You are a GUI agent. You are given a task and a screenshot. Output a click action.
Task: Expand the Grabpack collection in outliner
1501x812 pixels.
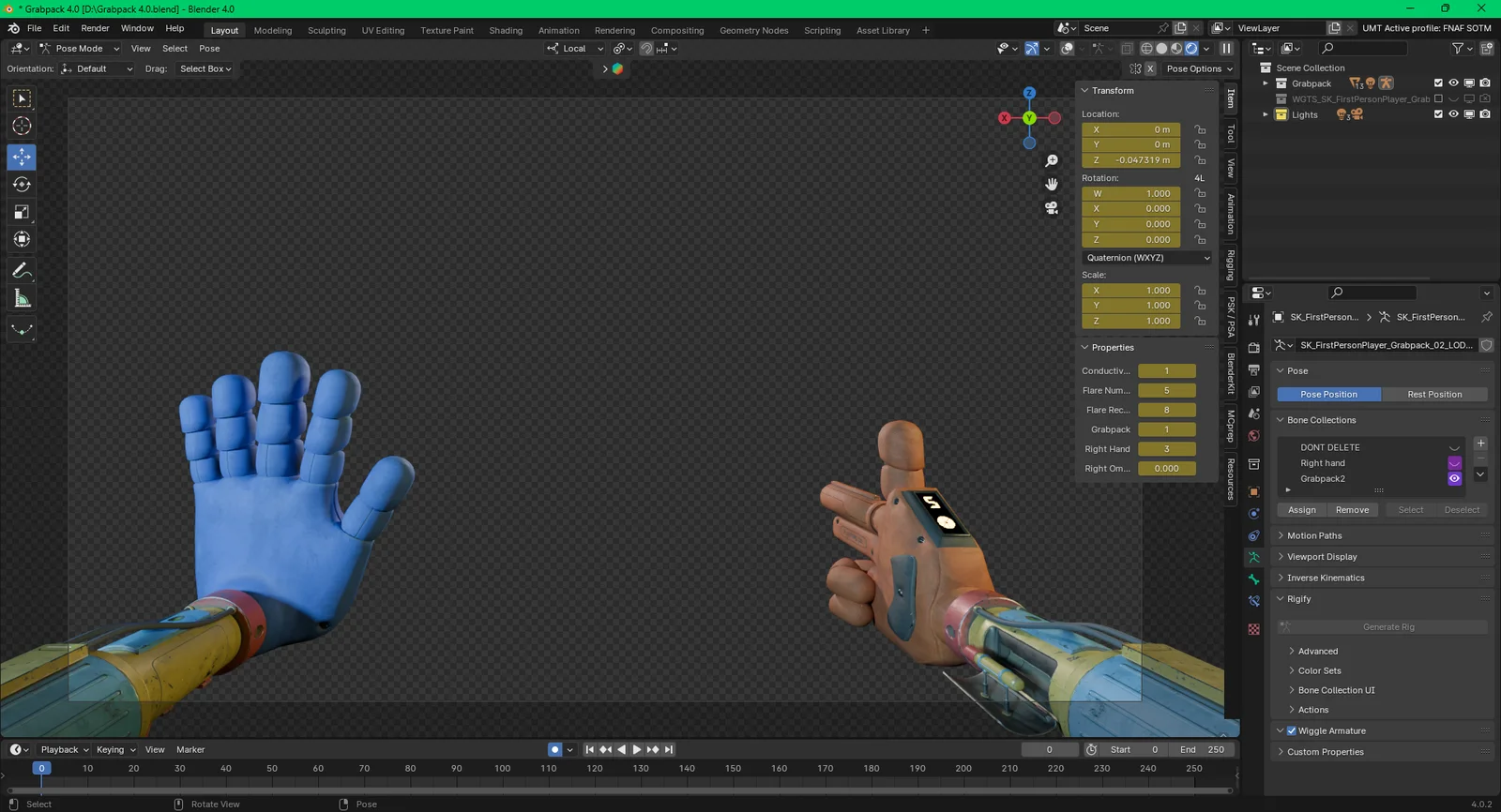click(x=1266, y=83)
